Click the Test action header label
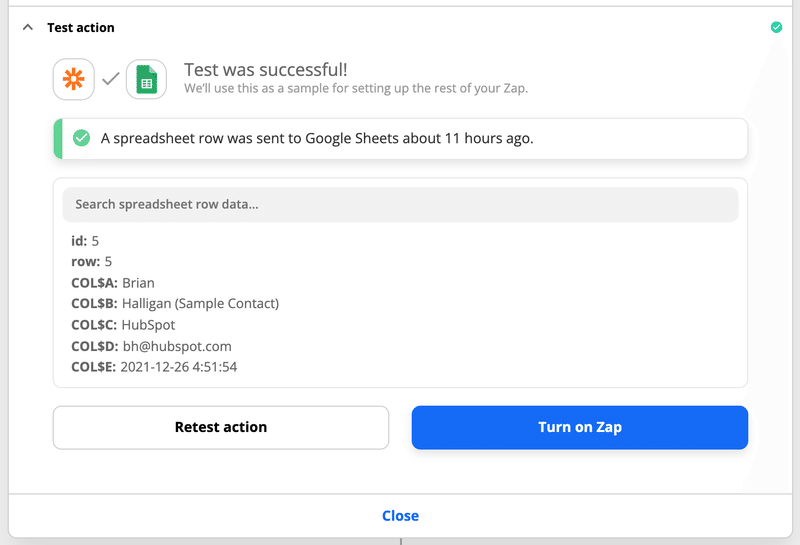Viewport: 800px width, 545px height. [81, 28]
